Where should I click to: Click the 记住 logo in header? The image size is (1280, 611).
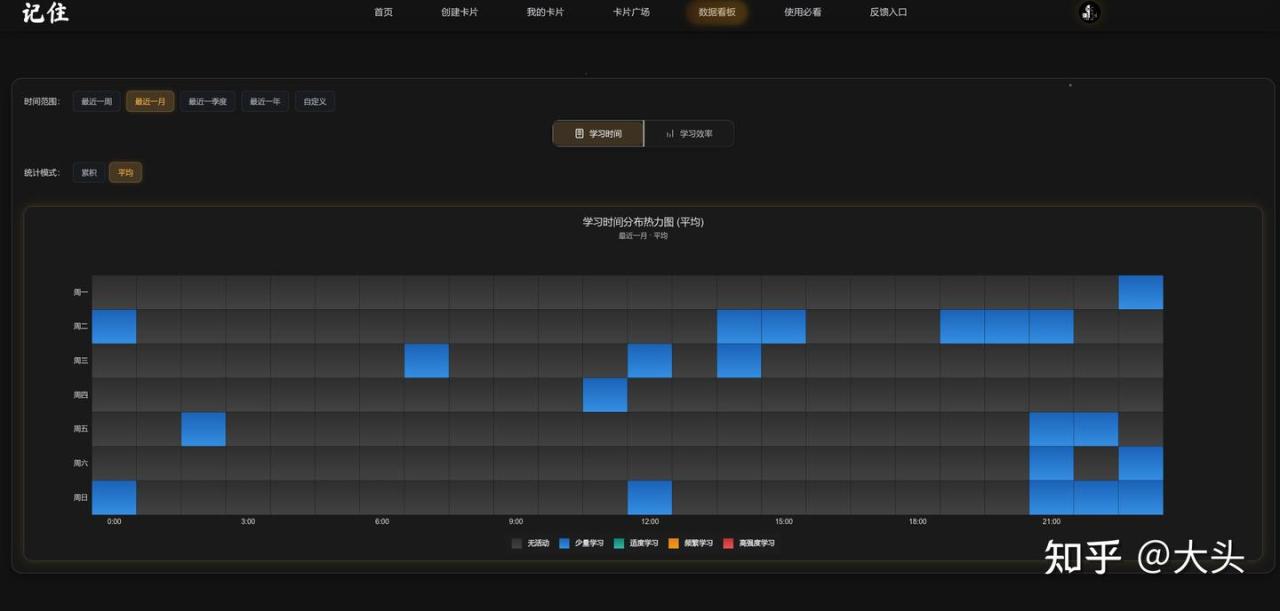pyautogui.click(x=45, y=13)
